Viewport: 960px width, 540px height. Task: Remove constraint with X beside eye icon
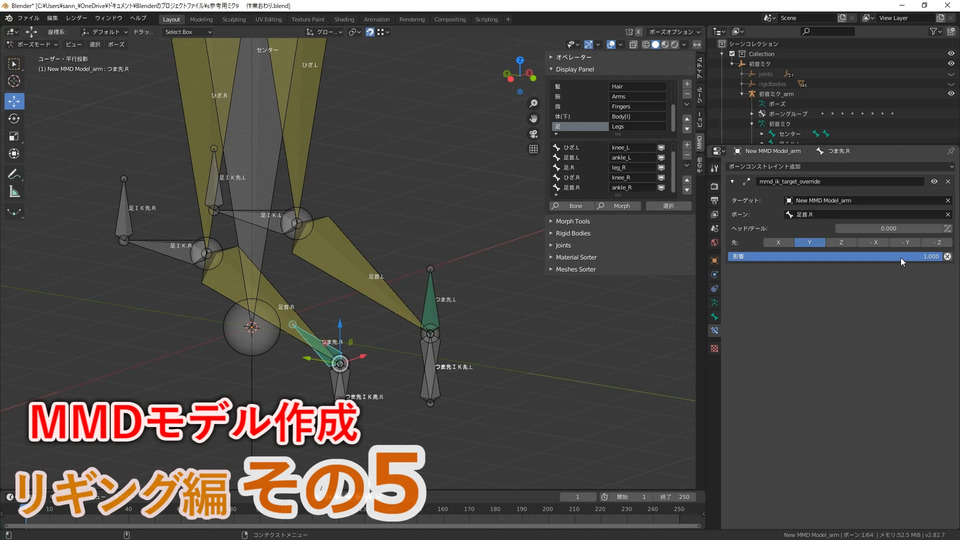(948, 181)
